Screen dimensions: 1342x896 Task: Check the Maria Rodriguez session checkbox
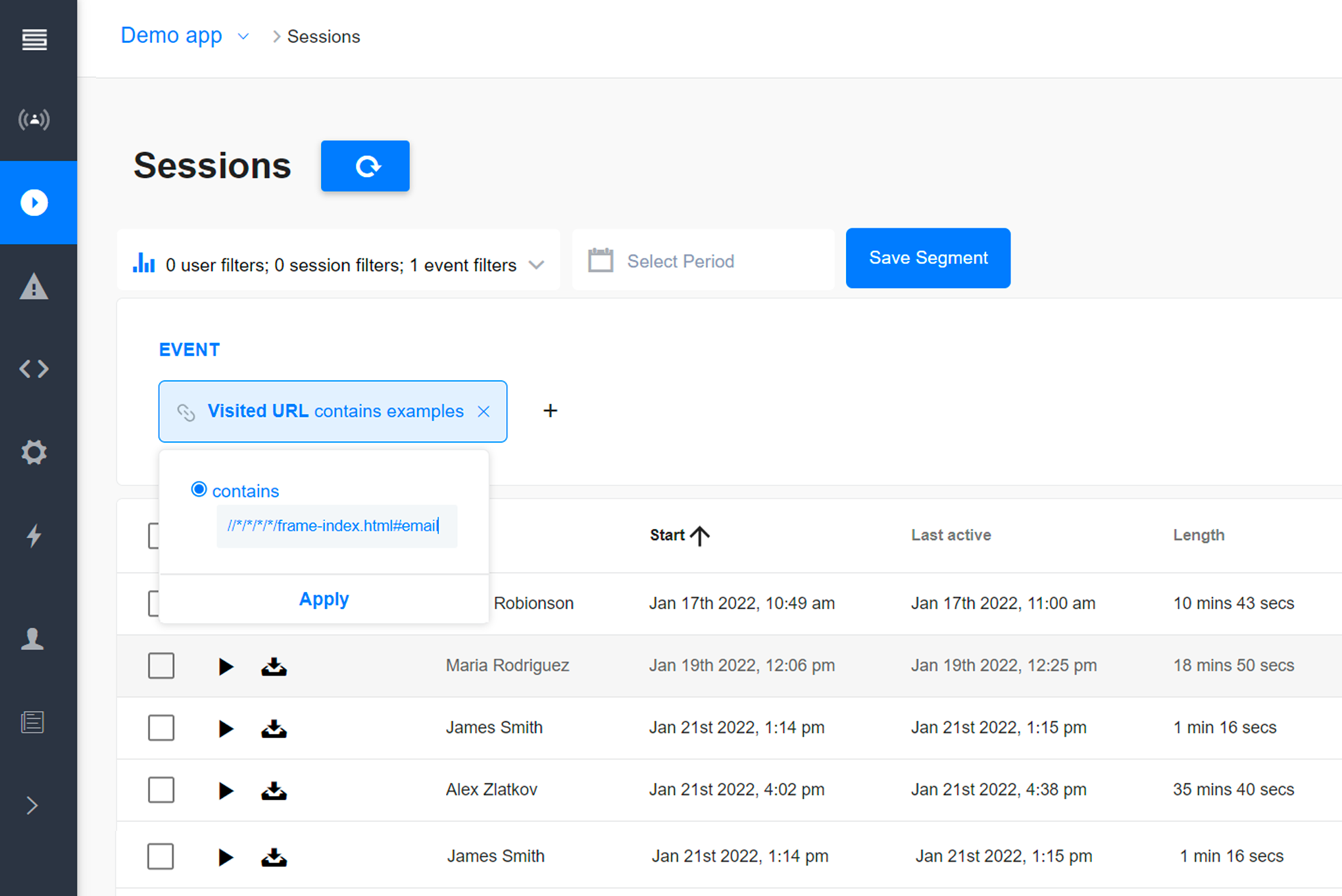(161, 666)
